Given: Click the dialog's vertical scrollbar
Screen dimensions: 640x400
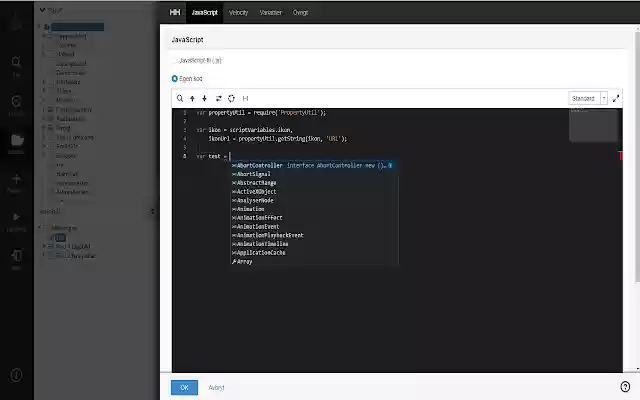Looking at the screenshot, I should coord(637,155).
